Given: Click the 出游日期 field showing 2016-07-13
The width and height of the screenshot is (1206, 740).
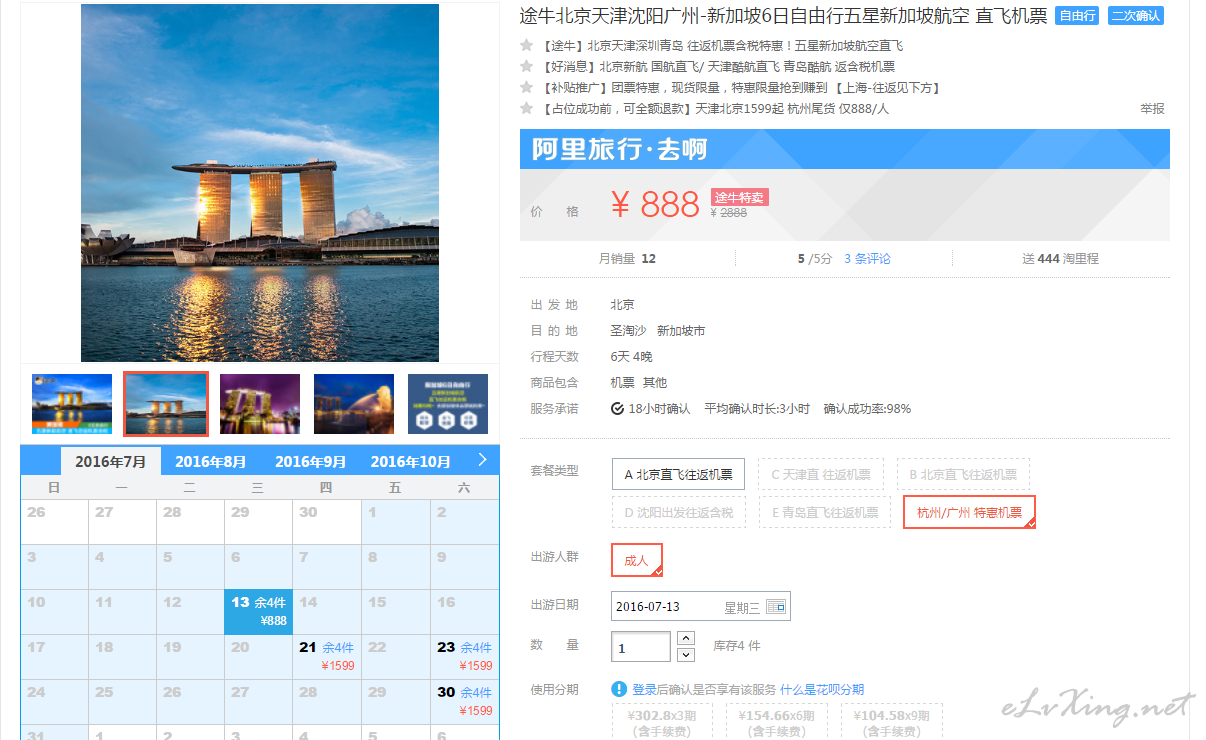Looking at the screenshot, I should pyautogui.click(x=700, y=606).
